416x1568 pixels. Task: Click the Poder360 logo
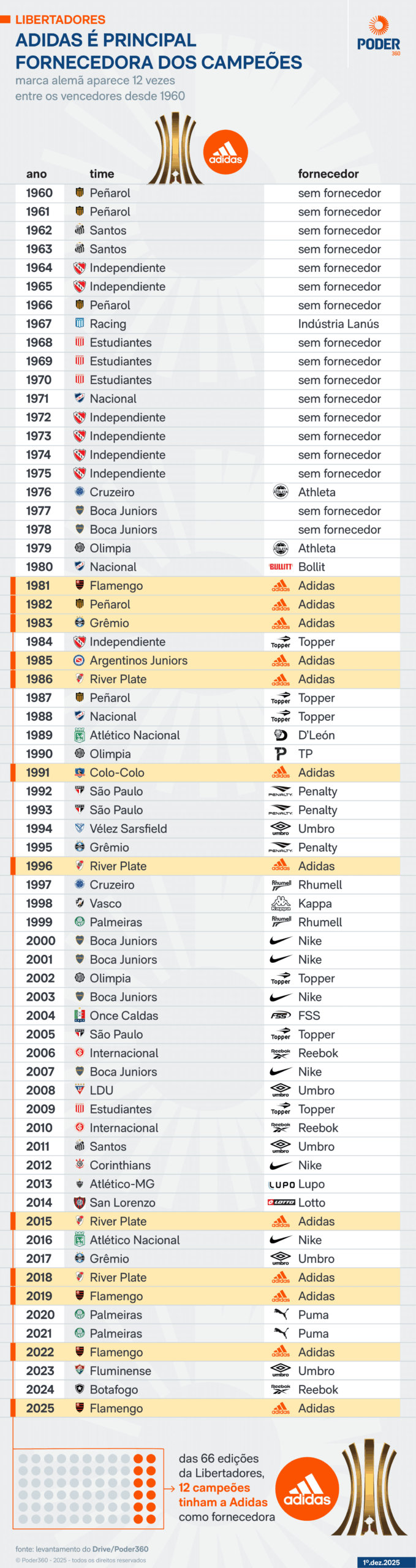click(x=379, y=36)
